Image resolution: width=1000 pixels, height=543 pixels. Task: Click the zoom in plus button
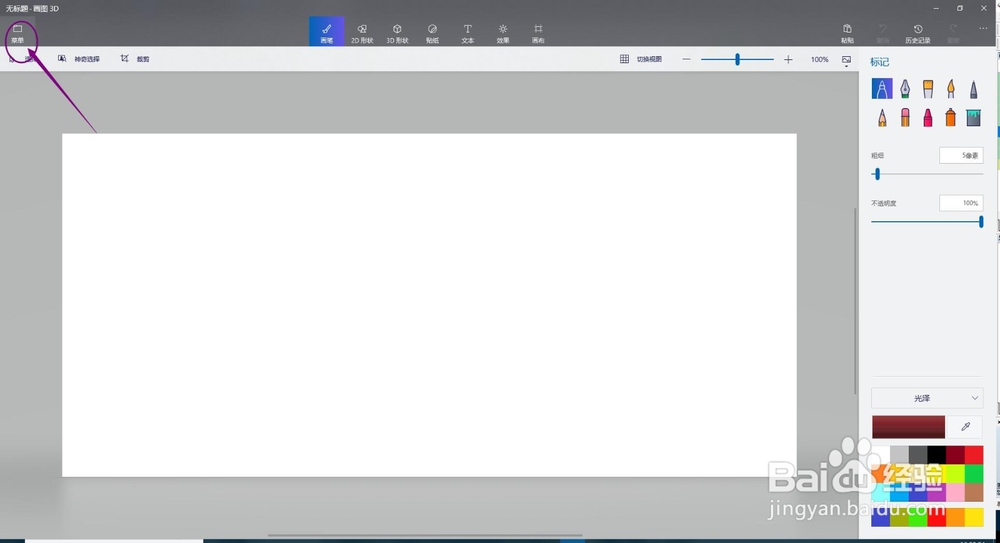point(788,59)
